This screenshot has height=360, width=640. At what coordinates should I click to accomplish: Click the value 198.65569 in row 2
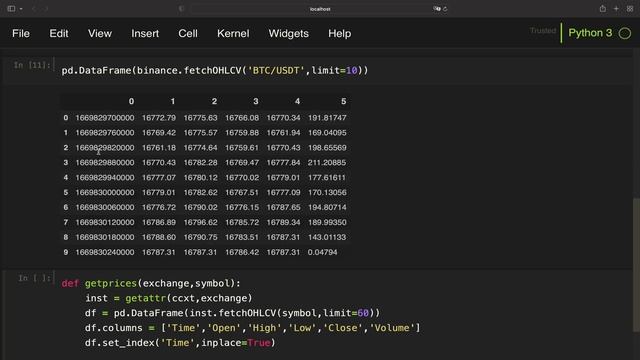(x=327, y=148)
